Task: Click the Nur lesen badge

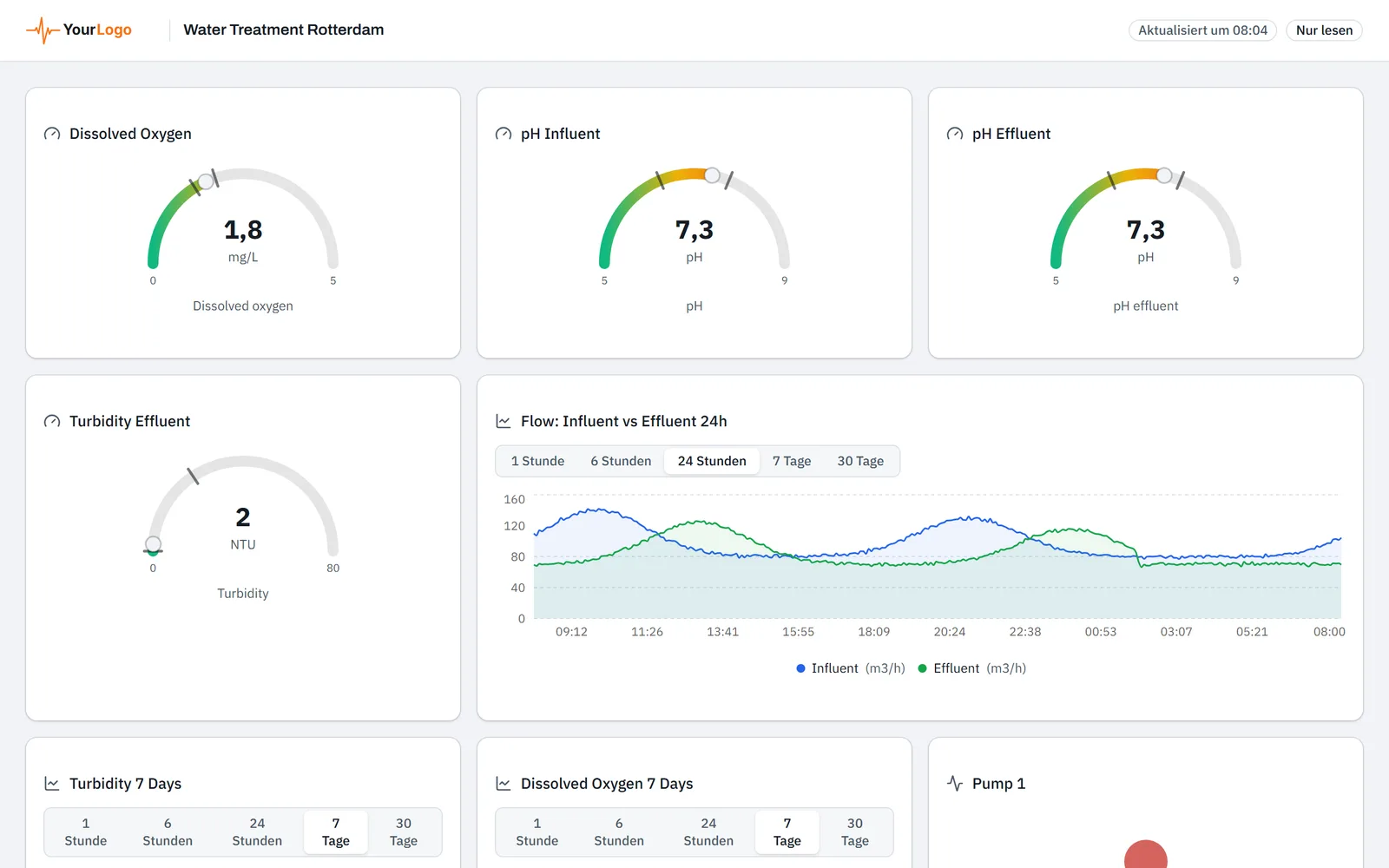Action: point(1324,30)
